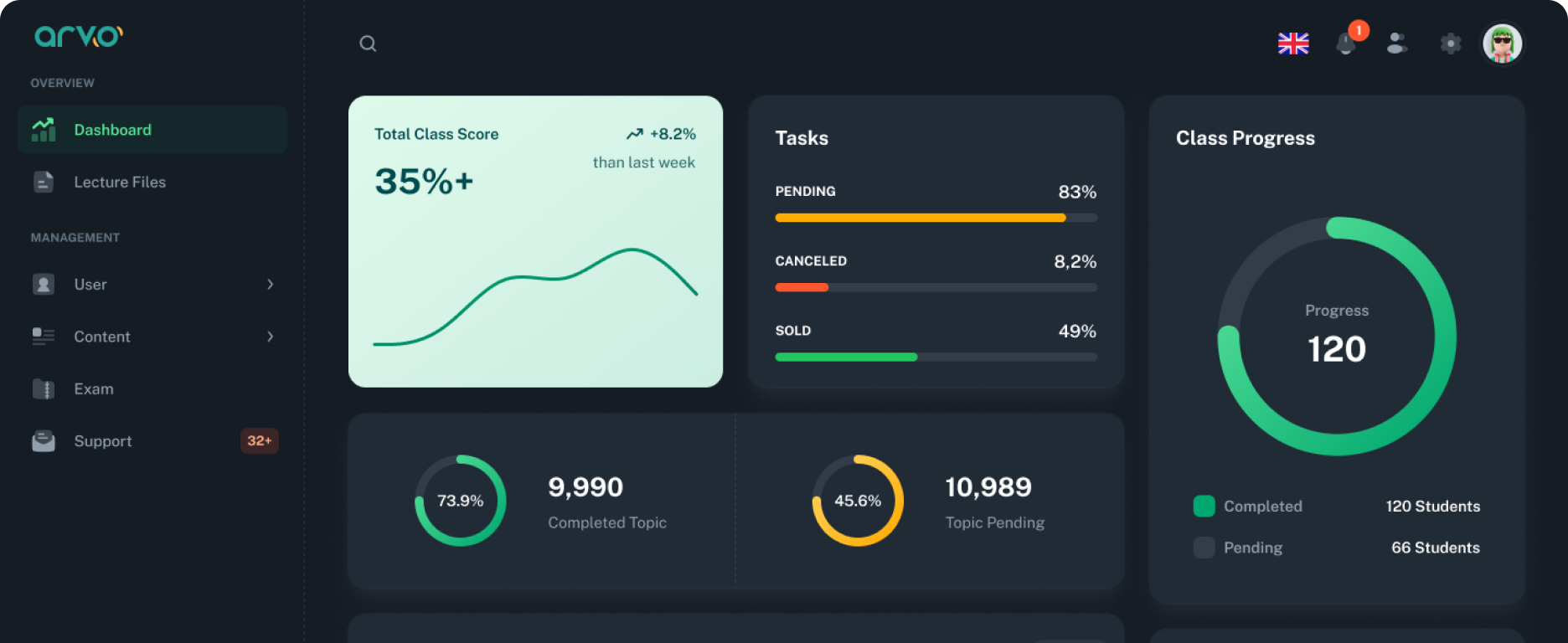Open the notifications bell icon
The image size is (1568, 643).
(x=1346, y=44)
